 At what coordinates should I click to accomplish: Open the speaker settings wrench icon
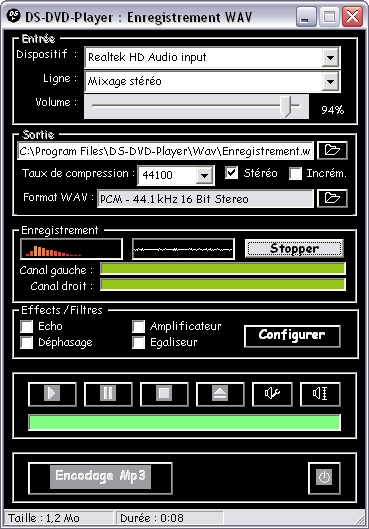[x=272, y=393]
